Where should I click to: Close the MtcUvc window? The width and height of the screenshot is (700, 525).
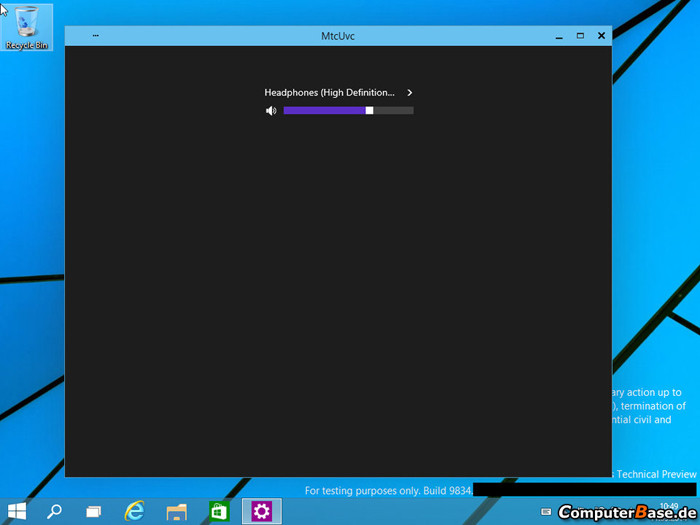601,36
